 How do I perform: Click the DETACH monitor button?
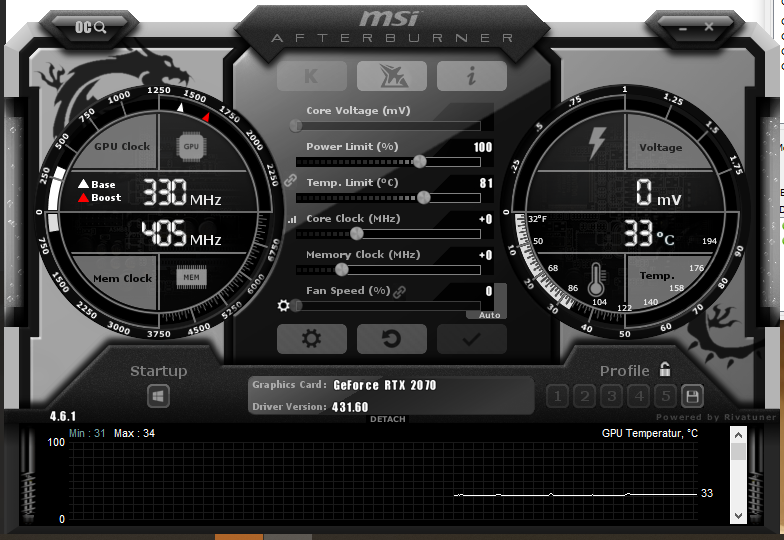[x=388, y=419]
